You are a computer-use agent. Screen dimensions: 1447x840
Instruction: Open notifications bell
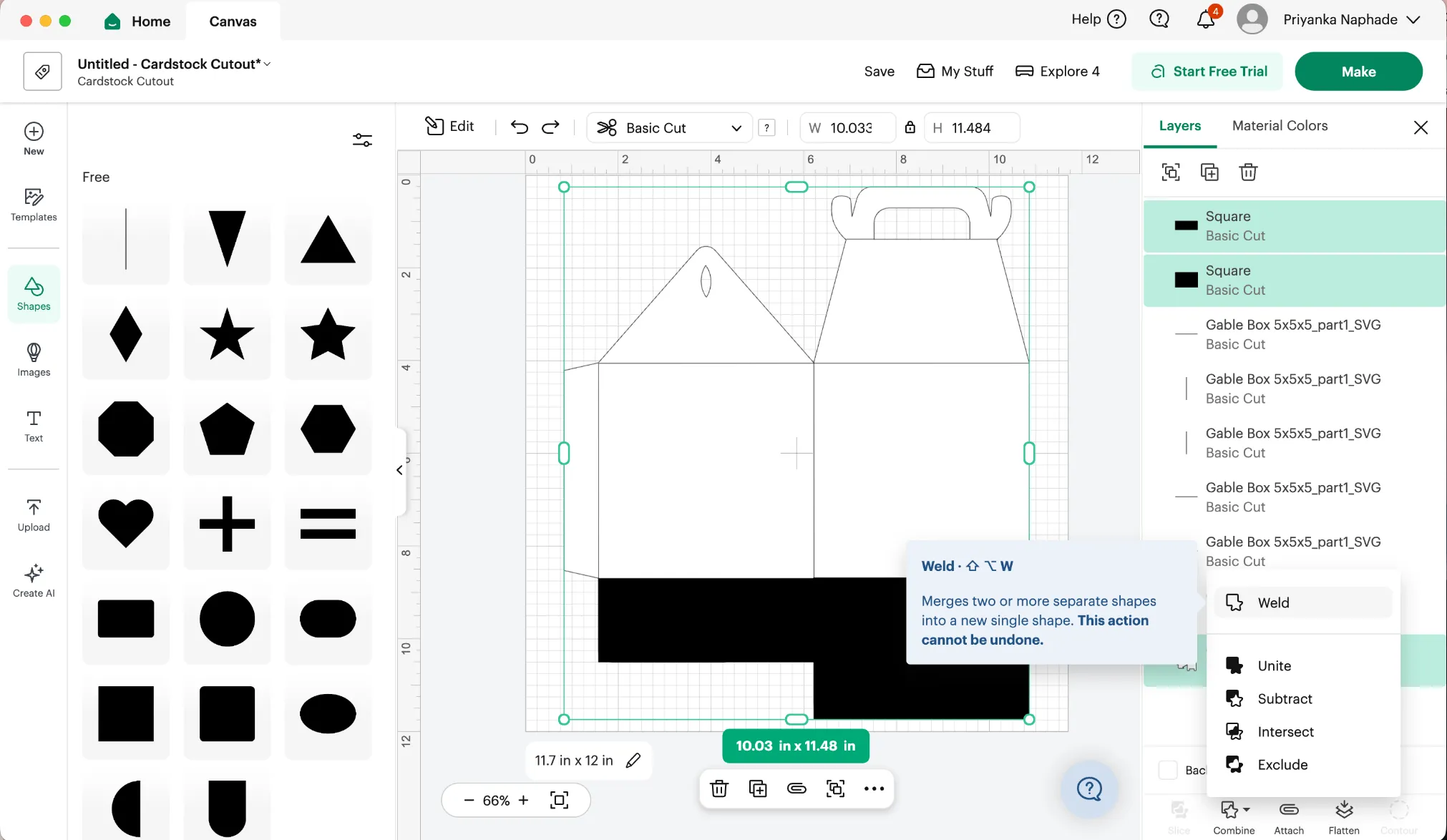(x=1206, y=19)
